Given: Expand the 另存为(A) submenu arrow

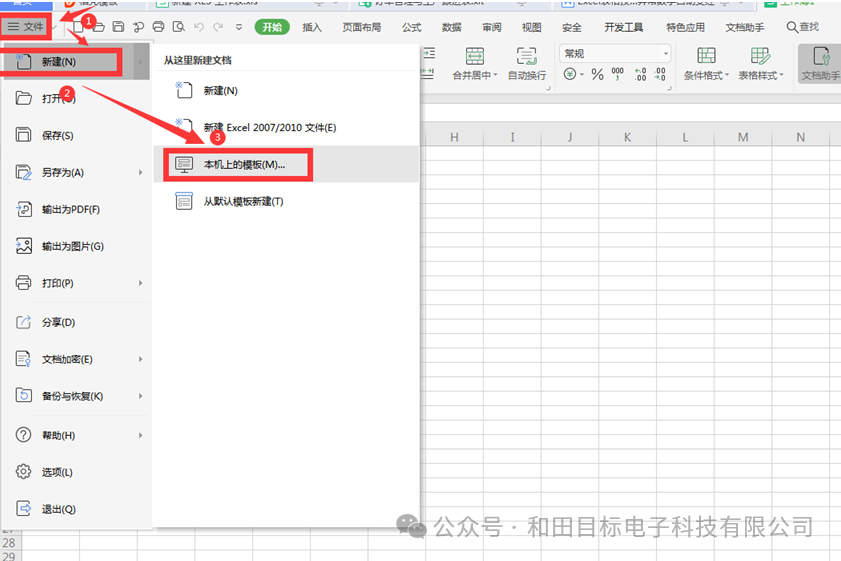Looking at the screenshot, I should [x=141, y=173].
